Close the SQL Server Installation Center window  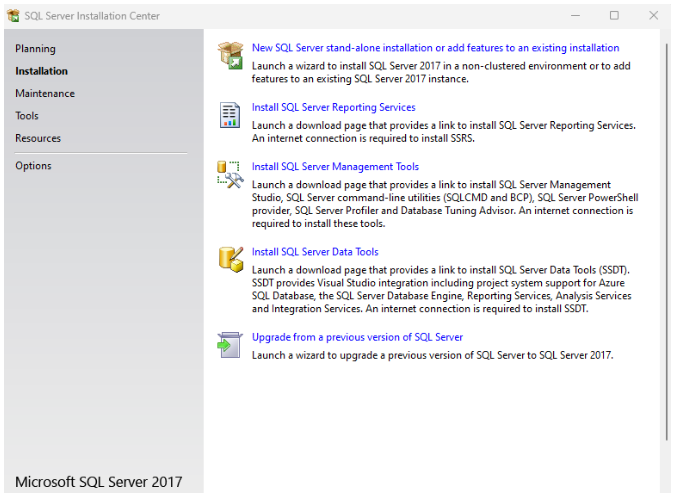653,15
